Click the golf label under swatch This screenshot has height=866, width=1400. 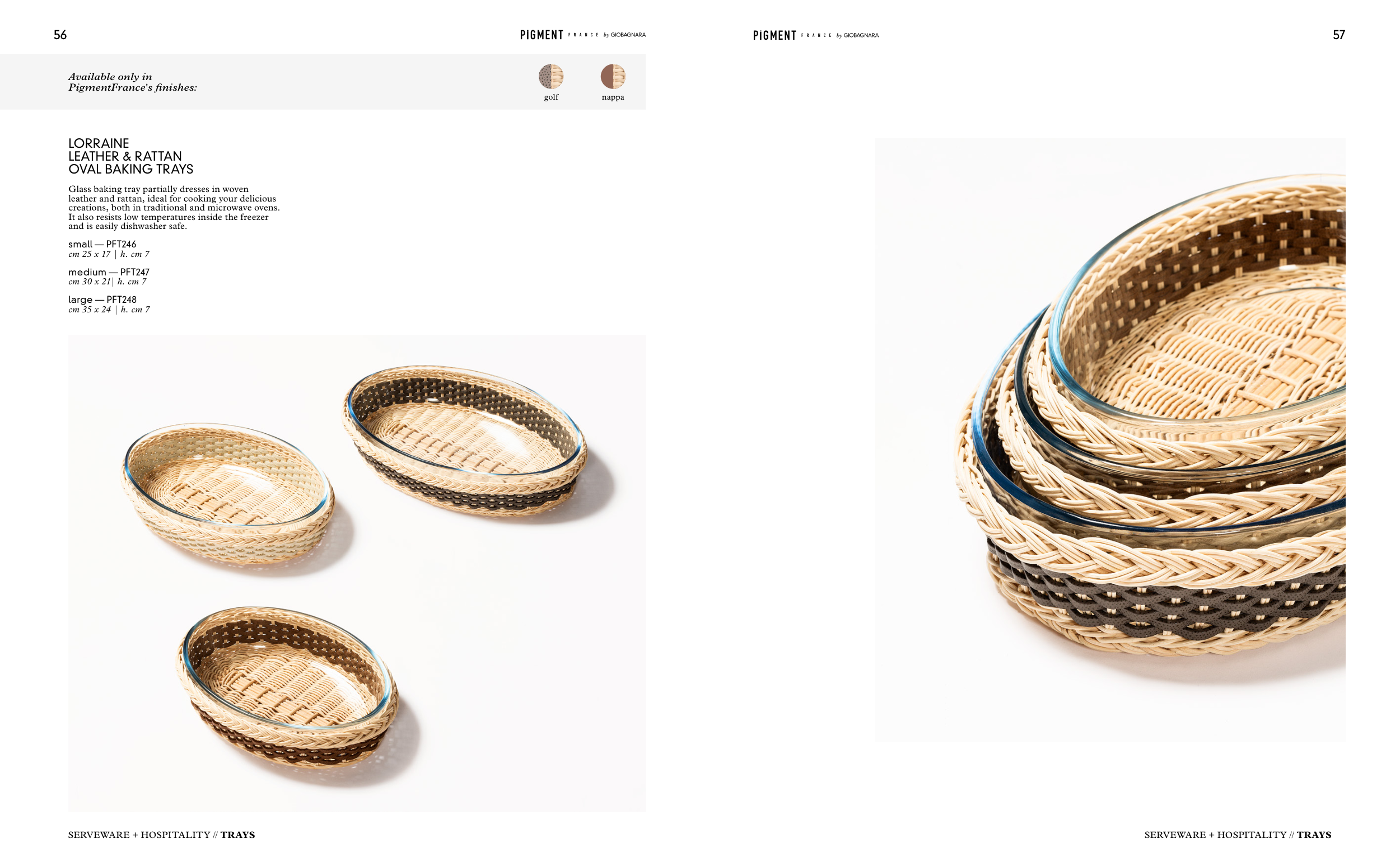pos(551,97)
